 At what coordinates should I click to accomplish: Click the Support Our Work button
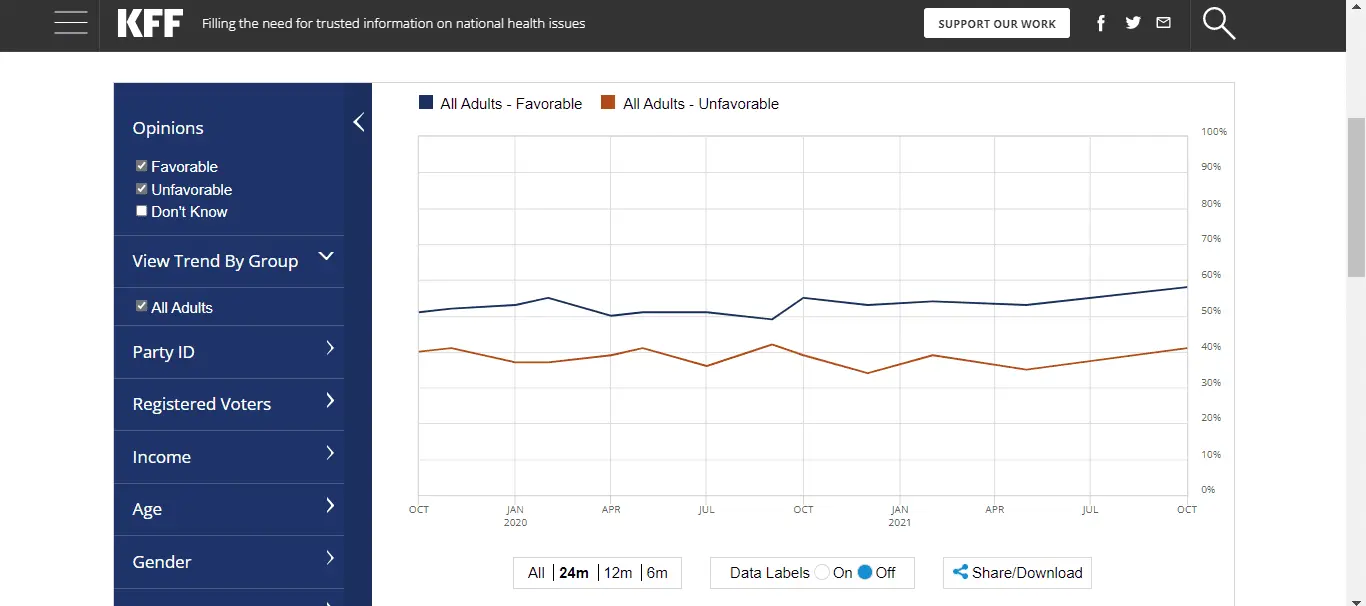coord(996,23)
